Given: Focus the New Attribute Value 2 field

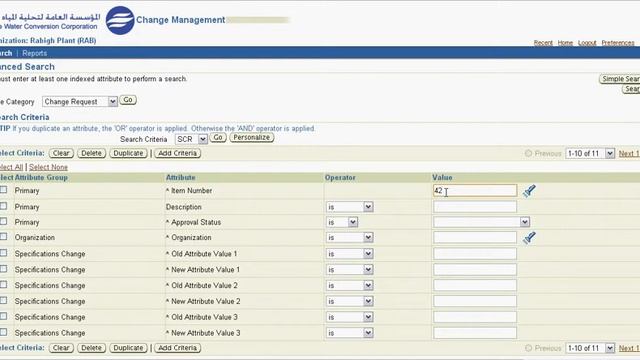Looking at the screenshot, I should (475, 301).
